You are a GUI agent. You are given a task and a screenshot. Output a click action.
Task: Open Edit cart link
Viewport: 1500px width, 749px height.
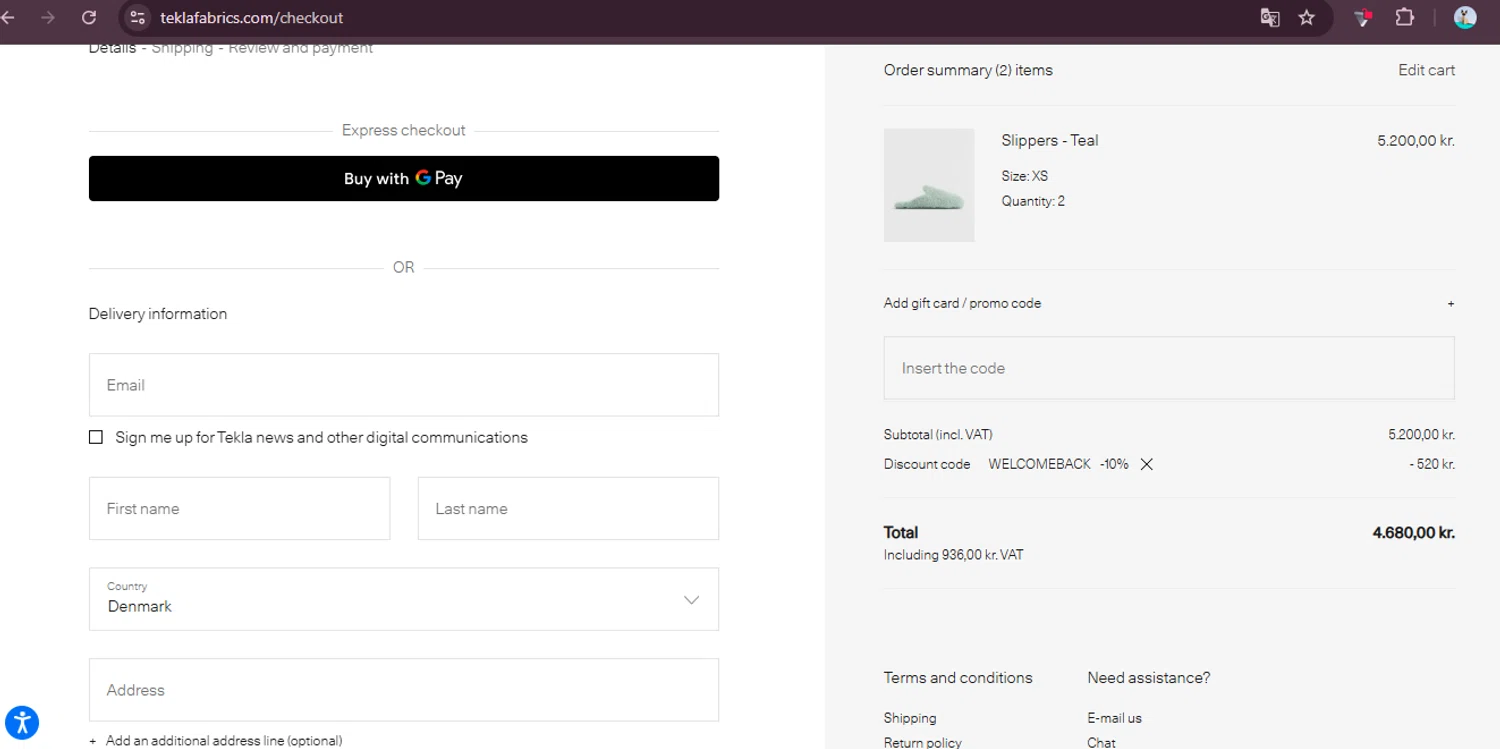[1426, 70]
